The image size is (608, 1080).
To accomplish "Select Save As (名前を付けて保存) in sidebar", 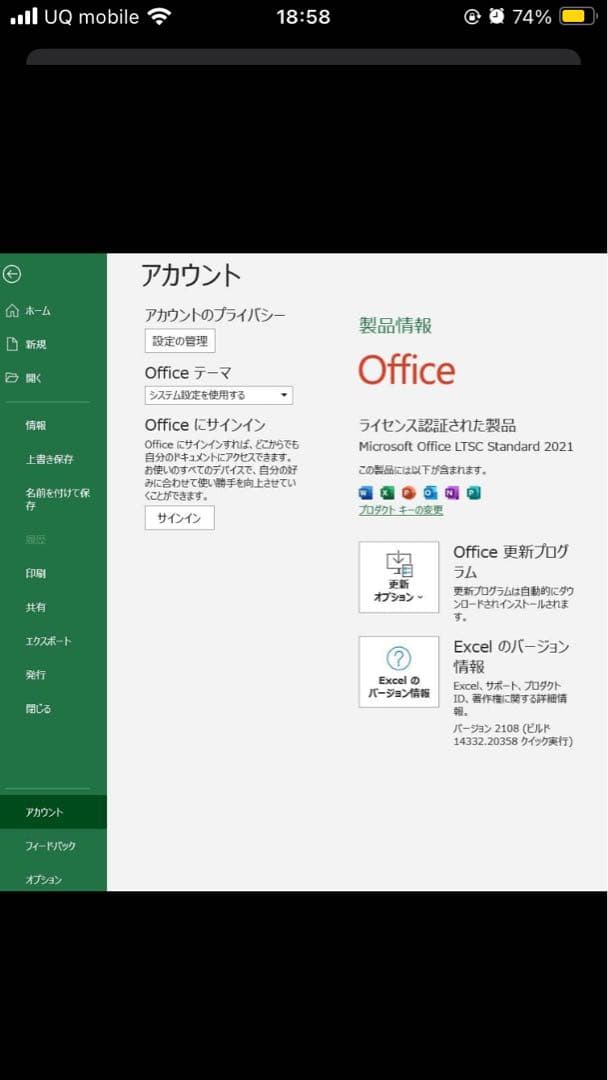I will (x=57, y=499).
